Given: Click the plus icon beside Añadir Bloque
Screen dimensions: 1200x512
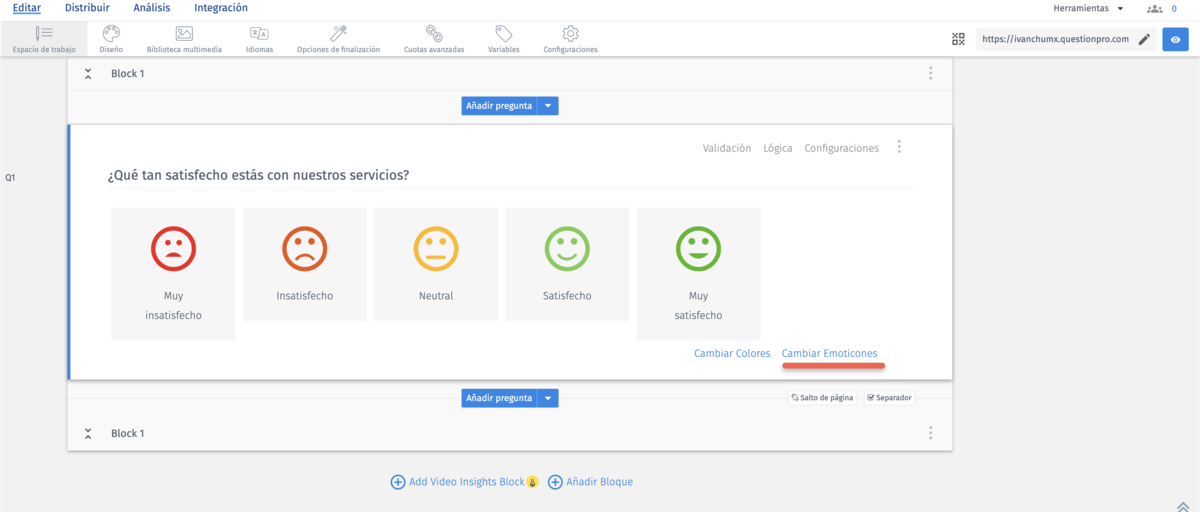Looking at the screenshot, I should pos(556,482).
